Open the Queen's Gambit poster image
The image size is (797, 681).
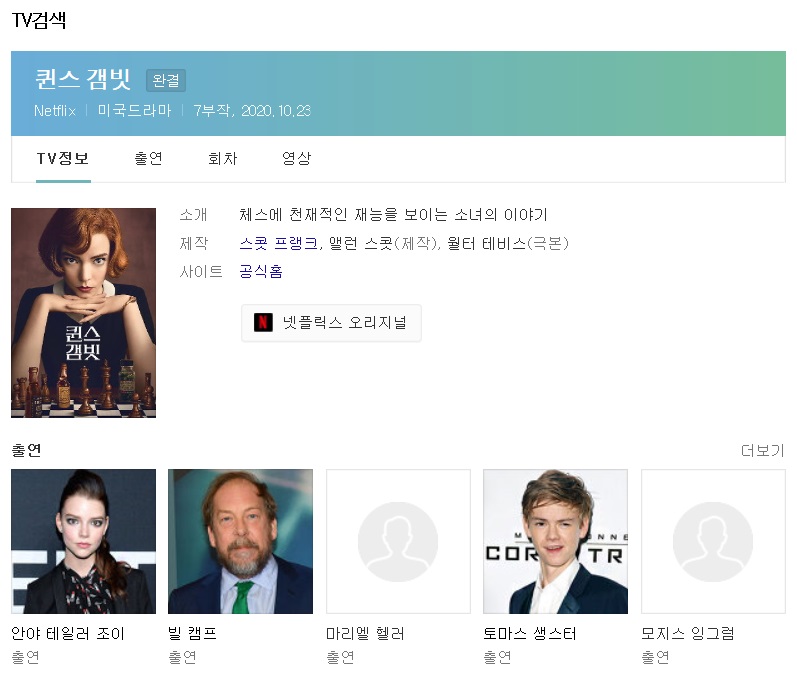[83, 313]
